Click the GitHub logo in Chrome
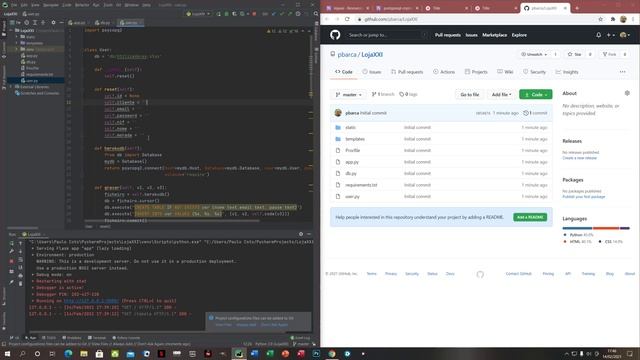This screenshot has height=360, width=640. (x=335, y=35)
